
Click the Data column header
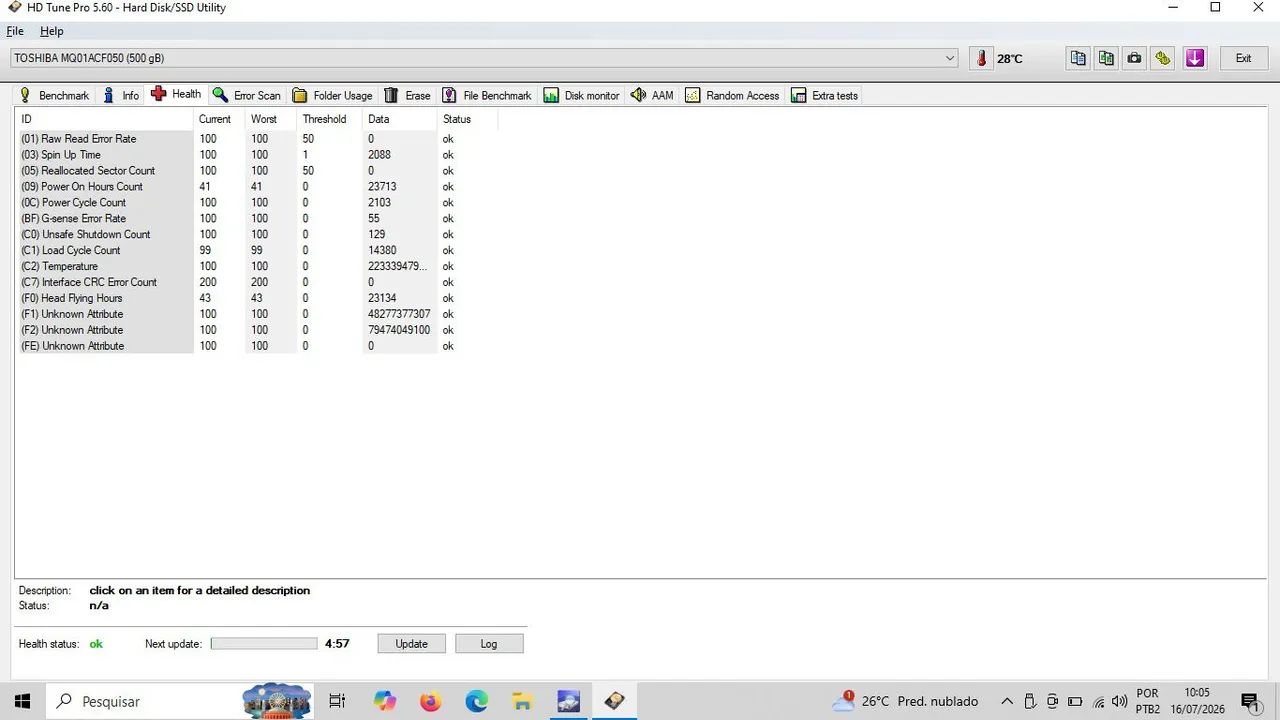[x=400, y=119]
